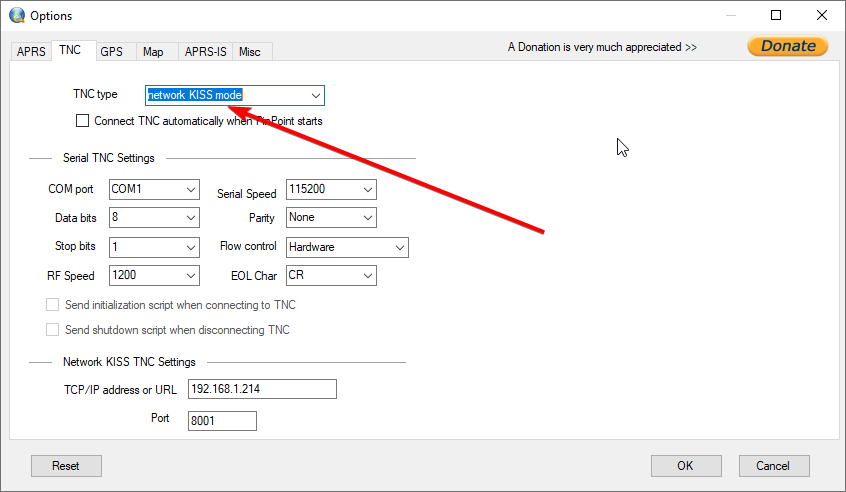Click the Options window app icon
The image size is (846, 492).
(17, 16)
